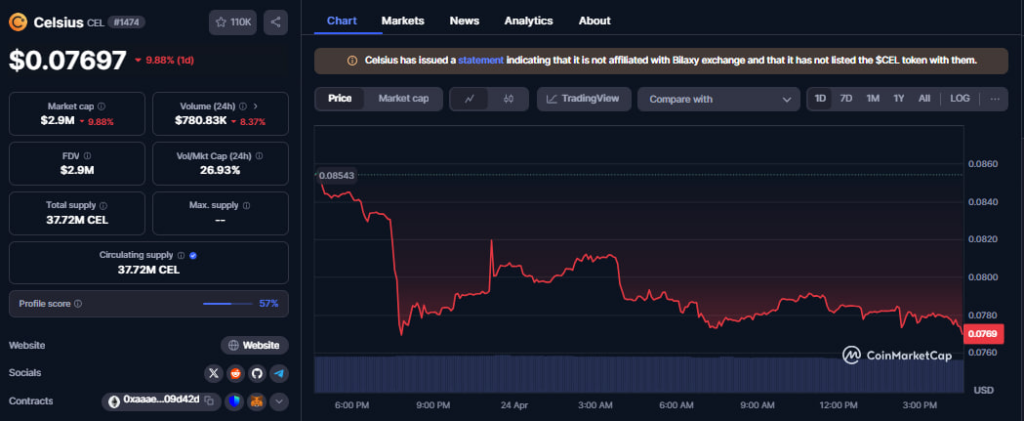This screenshot has height=421, width=1024.
Task: Open the Website button link
Action: click(x=255, y=345)
